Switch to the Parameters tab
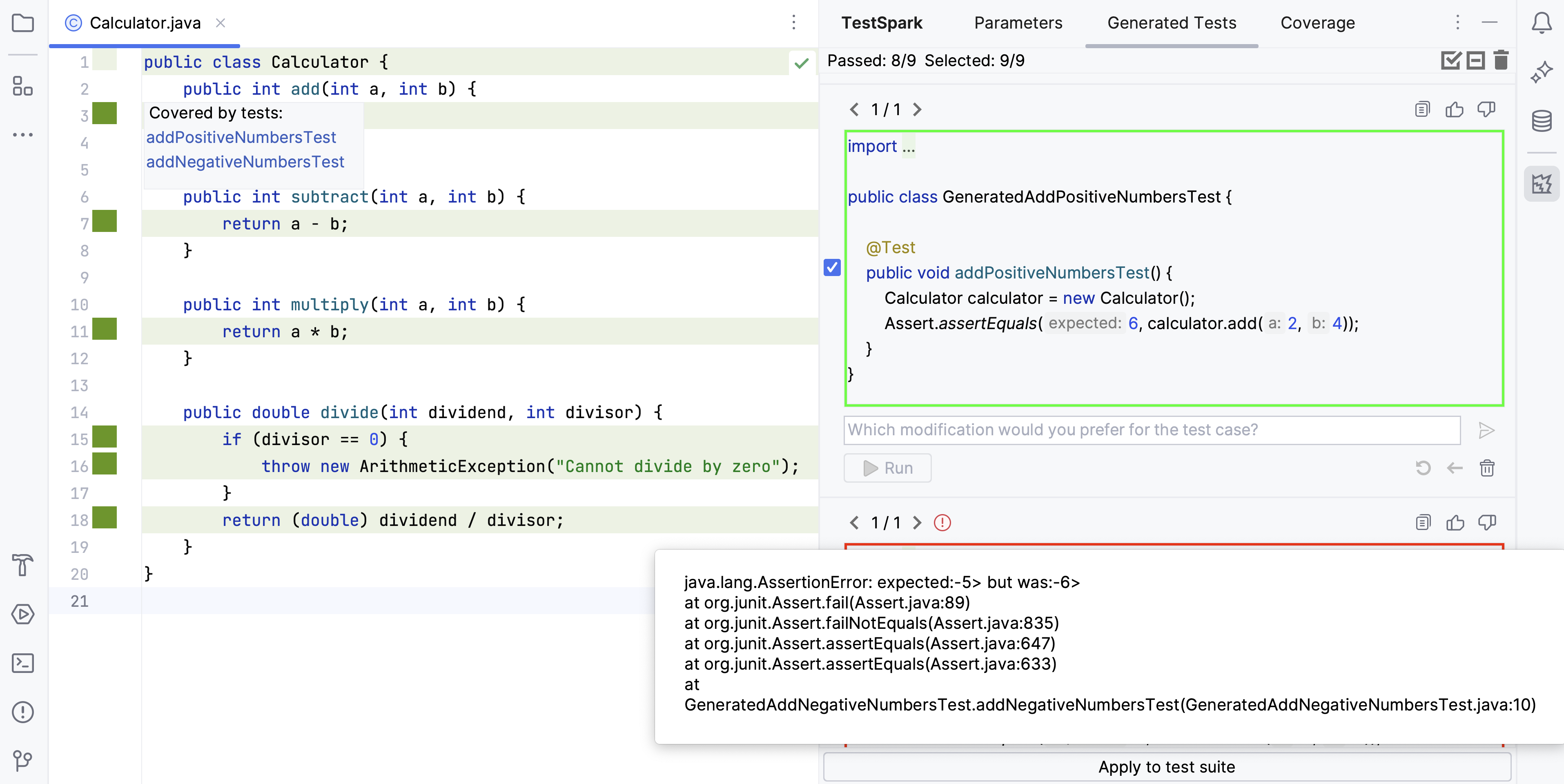 (x=1018, y=23)
